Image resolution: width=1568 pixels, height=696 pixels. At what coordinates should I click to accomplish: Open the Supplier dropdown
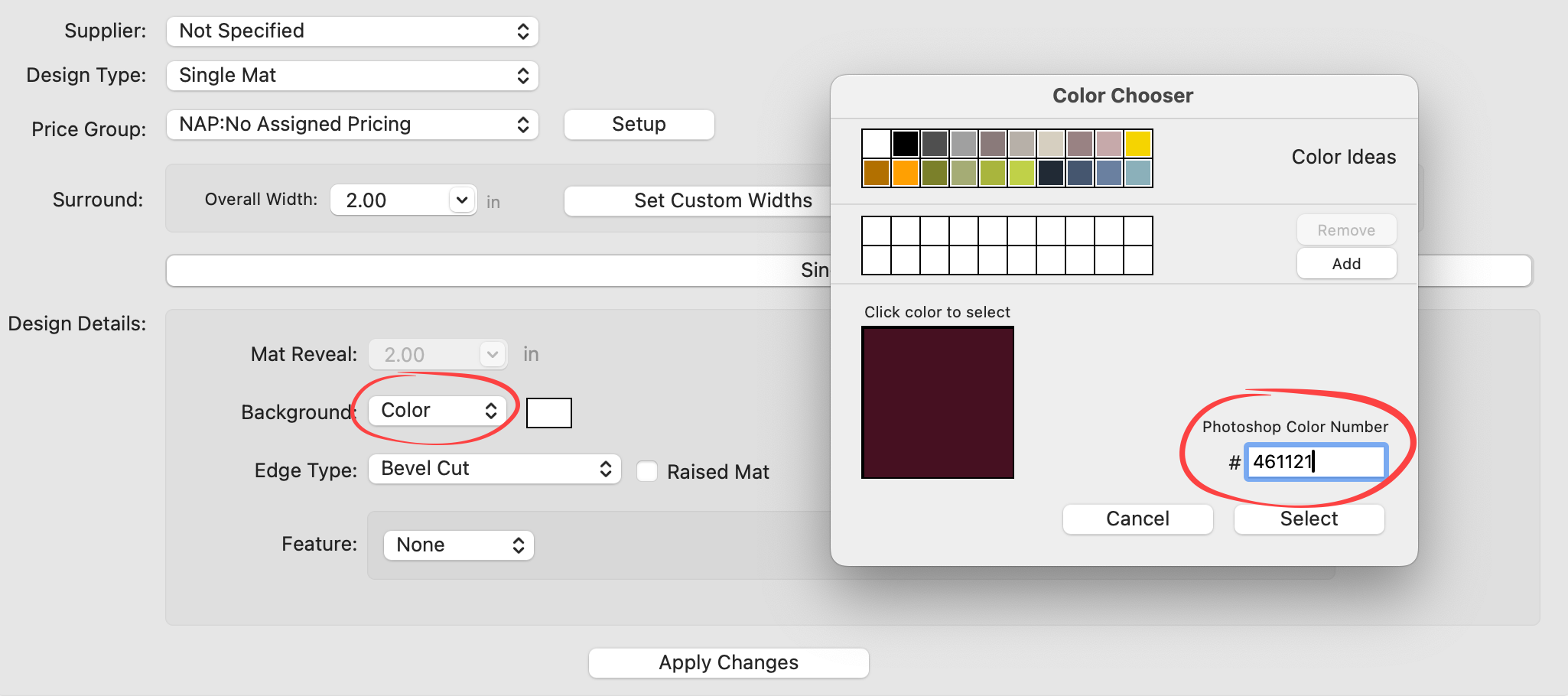click(352, 31)
